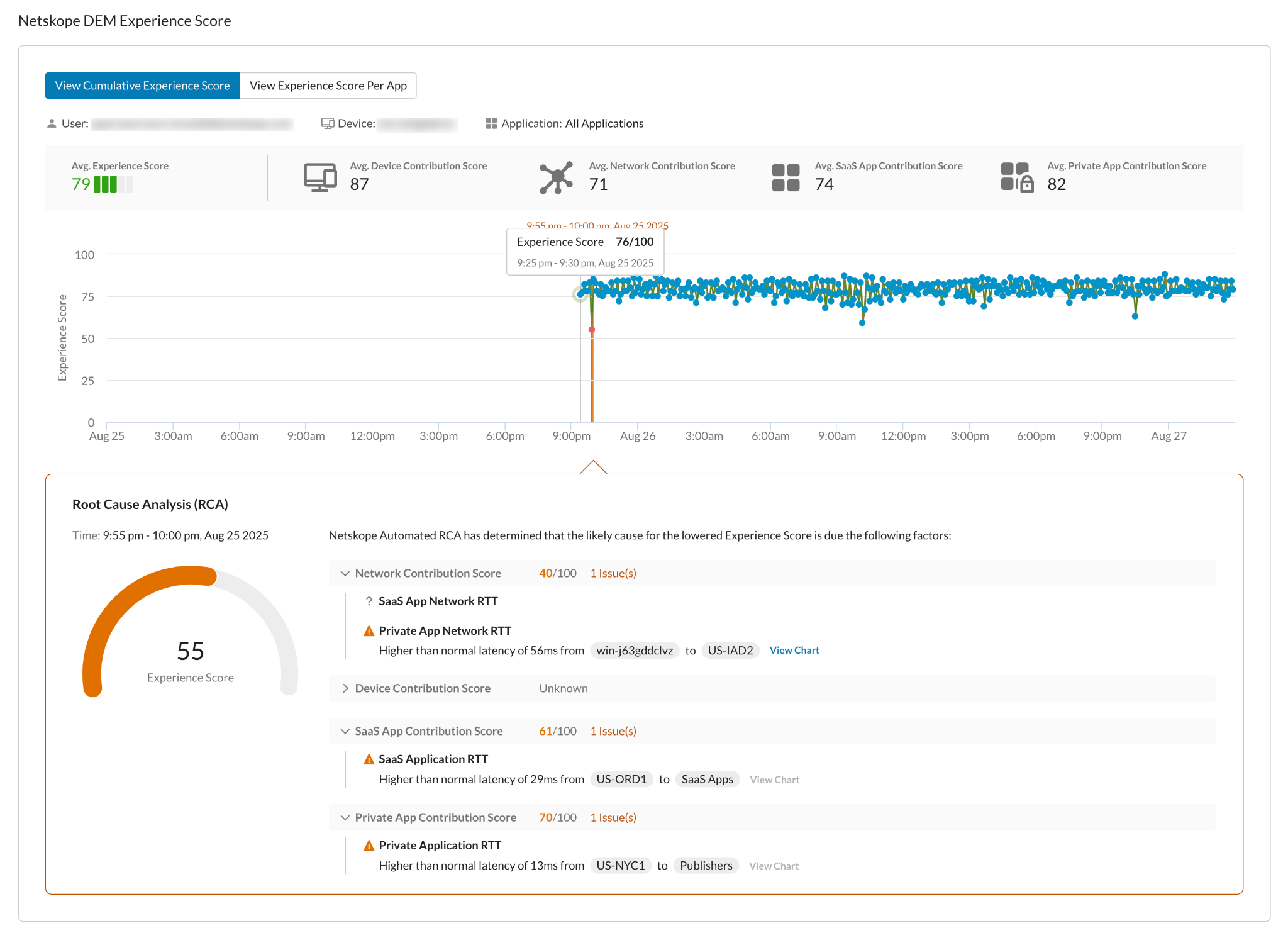Image resolution: width=1288 pixels, height=940 pixels.
Task: Collapse the SaaS App Contribution Score section
Action: 345,731
